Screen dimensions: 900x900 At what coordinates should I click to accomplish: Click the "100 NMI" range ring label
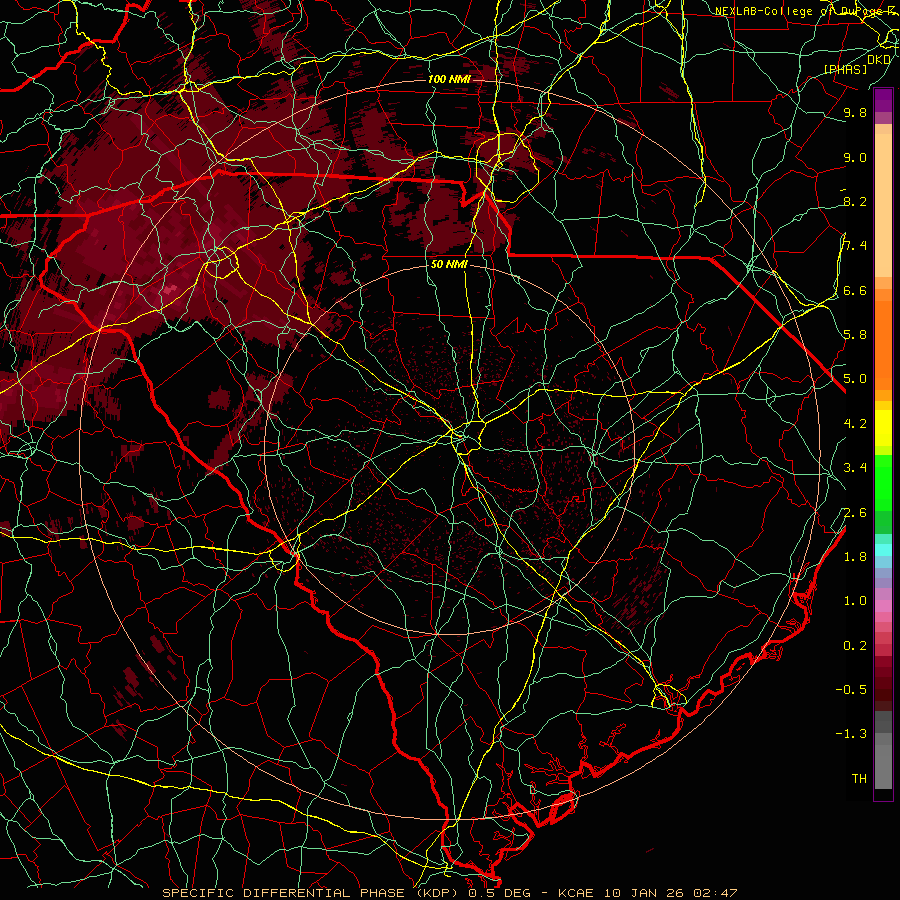click(449, 79)
